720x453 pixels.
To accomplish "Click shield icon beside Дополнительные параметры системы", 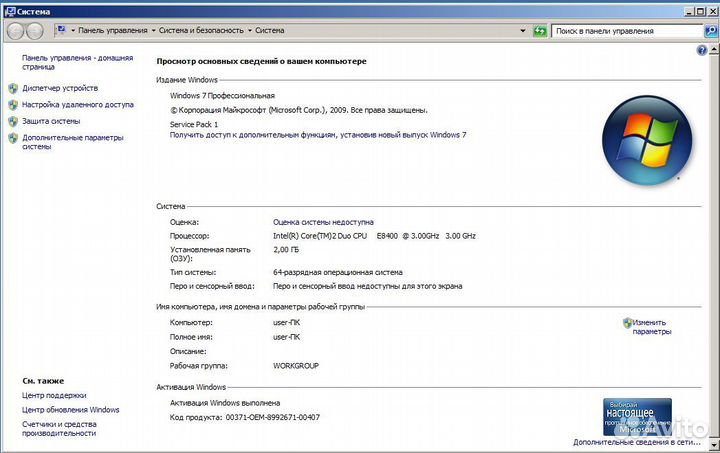I will tap(13, 138).
